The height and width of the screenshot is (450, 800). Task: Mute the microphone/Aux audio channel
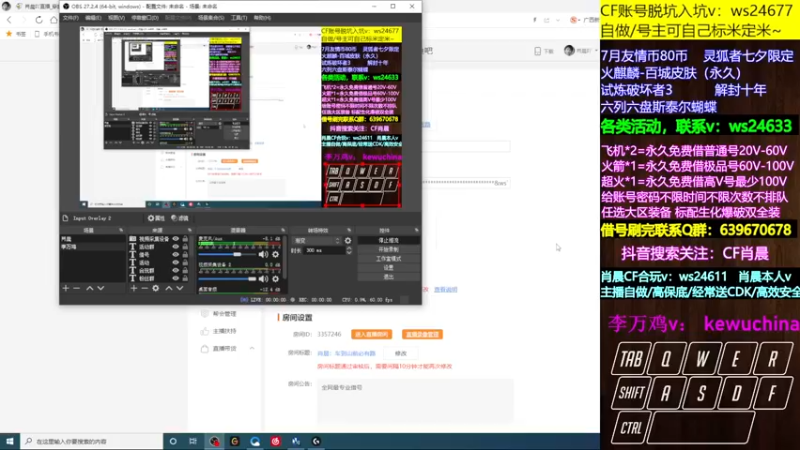click(263, 254)
